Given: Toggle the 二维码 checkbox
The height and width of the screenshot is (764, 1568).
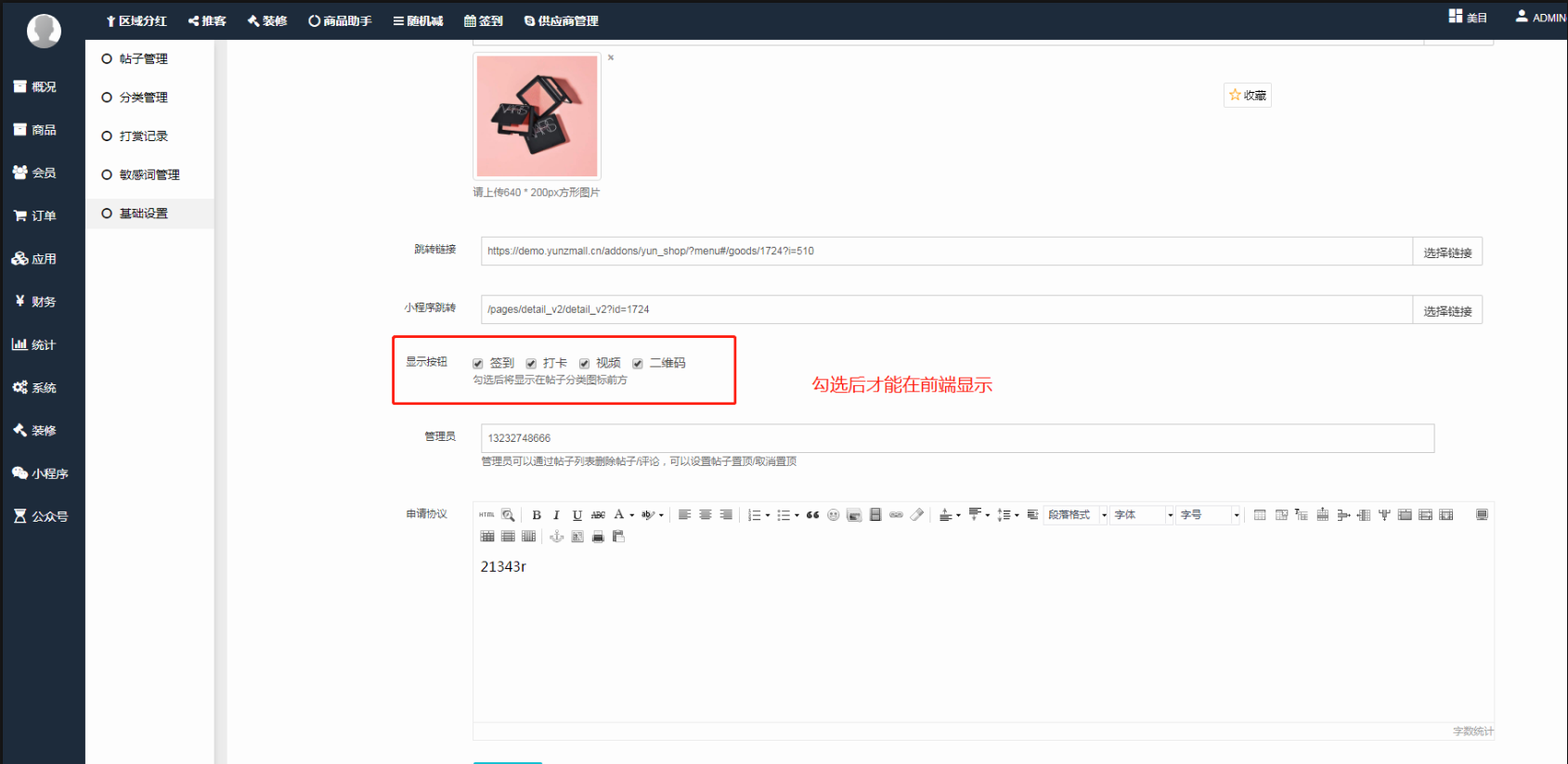Looking at the screenshot, I should point(638,364).
